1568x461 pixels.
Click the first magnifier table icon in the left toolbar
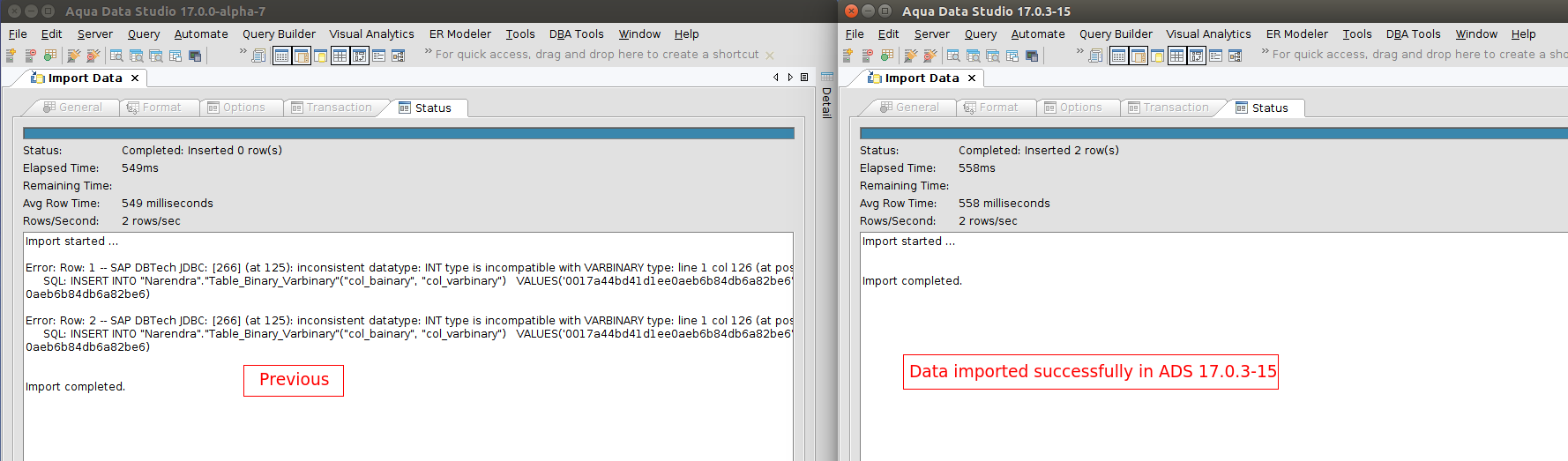[116, 56]
